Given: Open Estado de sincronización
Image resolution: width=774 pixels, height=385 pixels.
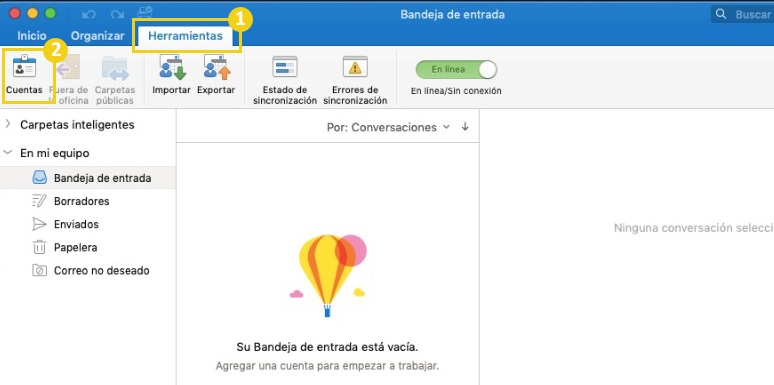Looking at the screenshot, I should pos(285,67).
